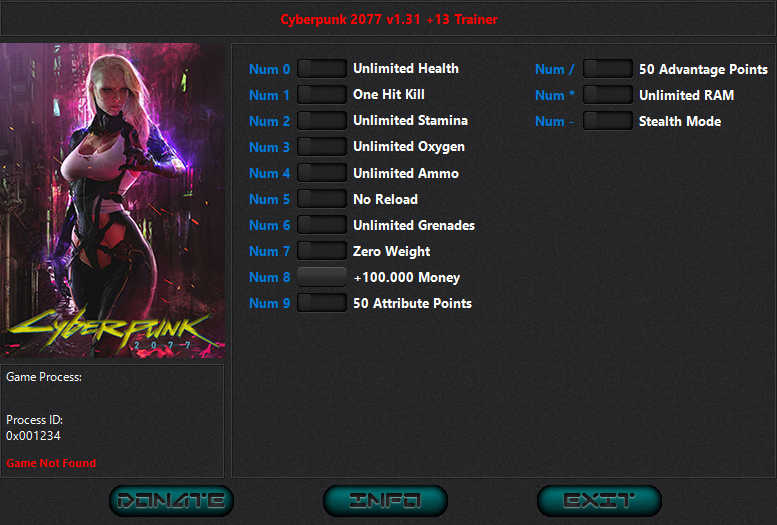Viewport: 777px width, 525px height.
Task: Toggle the Unlimited Oxygen switch
Action: (x=322, y=147)
